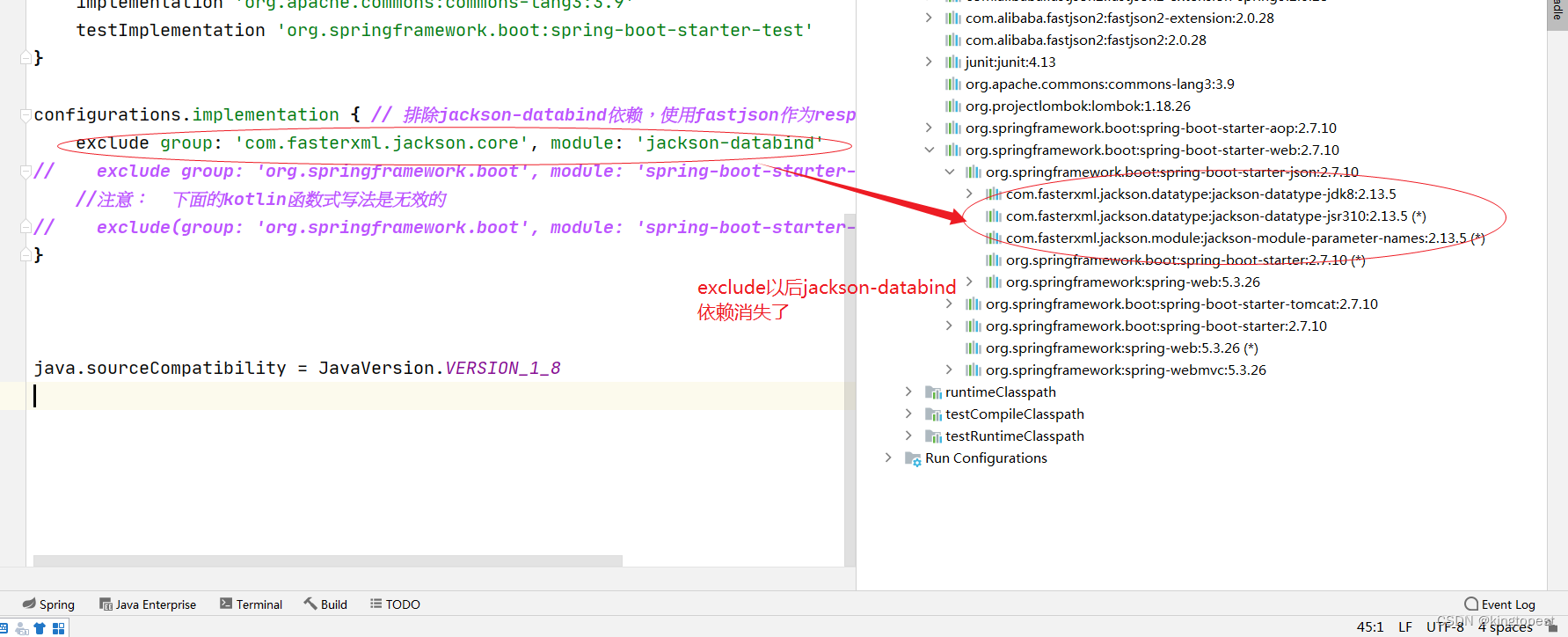Click the editor horizontal scrollbar
Image resolution: width=1568 pixels, height=637 pixels.
[327, 560]
